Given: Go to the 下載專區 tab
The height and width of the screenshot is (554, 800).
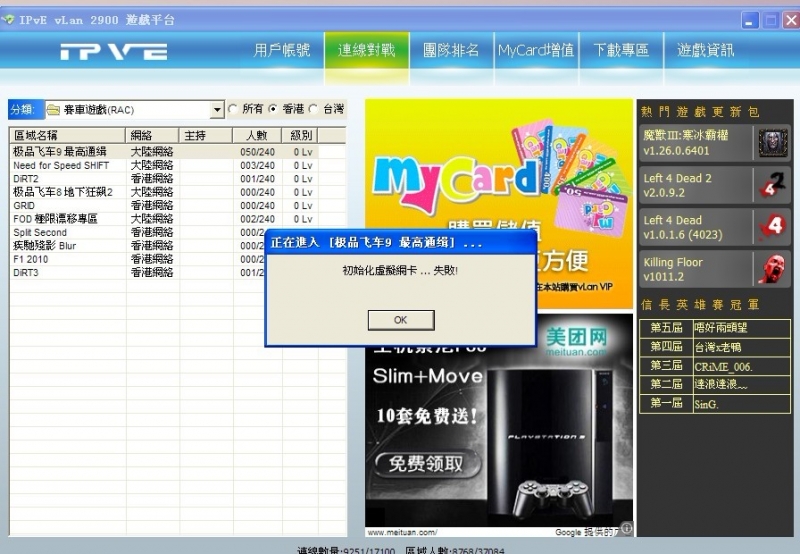Looking at the screenshot, I should click(x=621, y=50).
